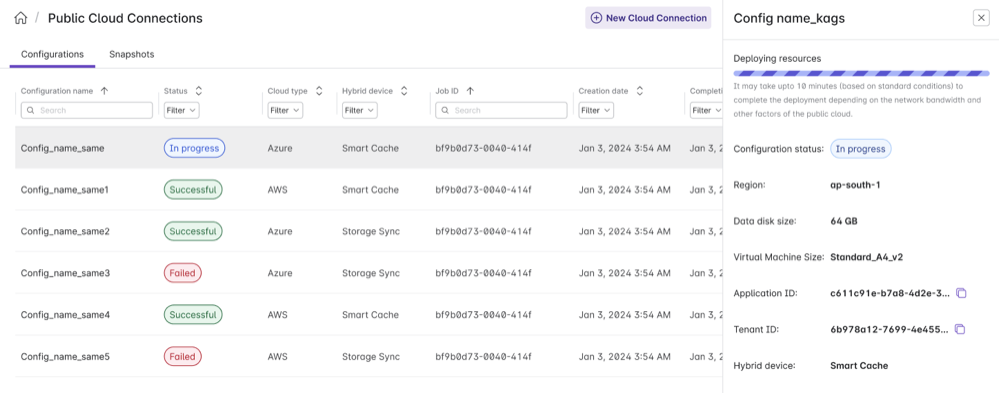
Task: Click the Config name_kags panel title
Action: pos(789,18)
